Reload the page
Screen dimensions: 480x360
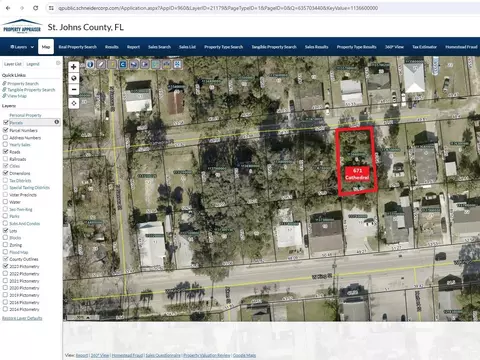[x=35, y=8]
